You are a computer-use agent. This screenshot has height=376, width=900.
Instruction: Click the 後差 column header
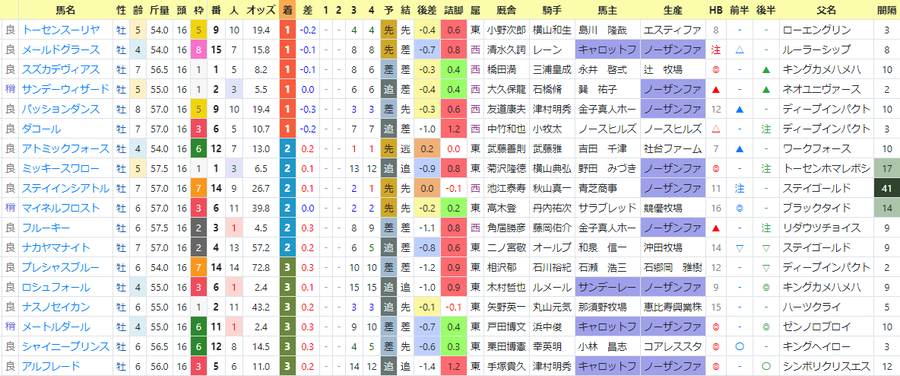[427, 10]
